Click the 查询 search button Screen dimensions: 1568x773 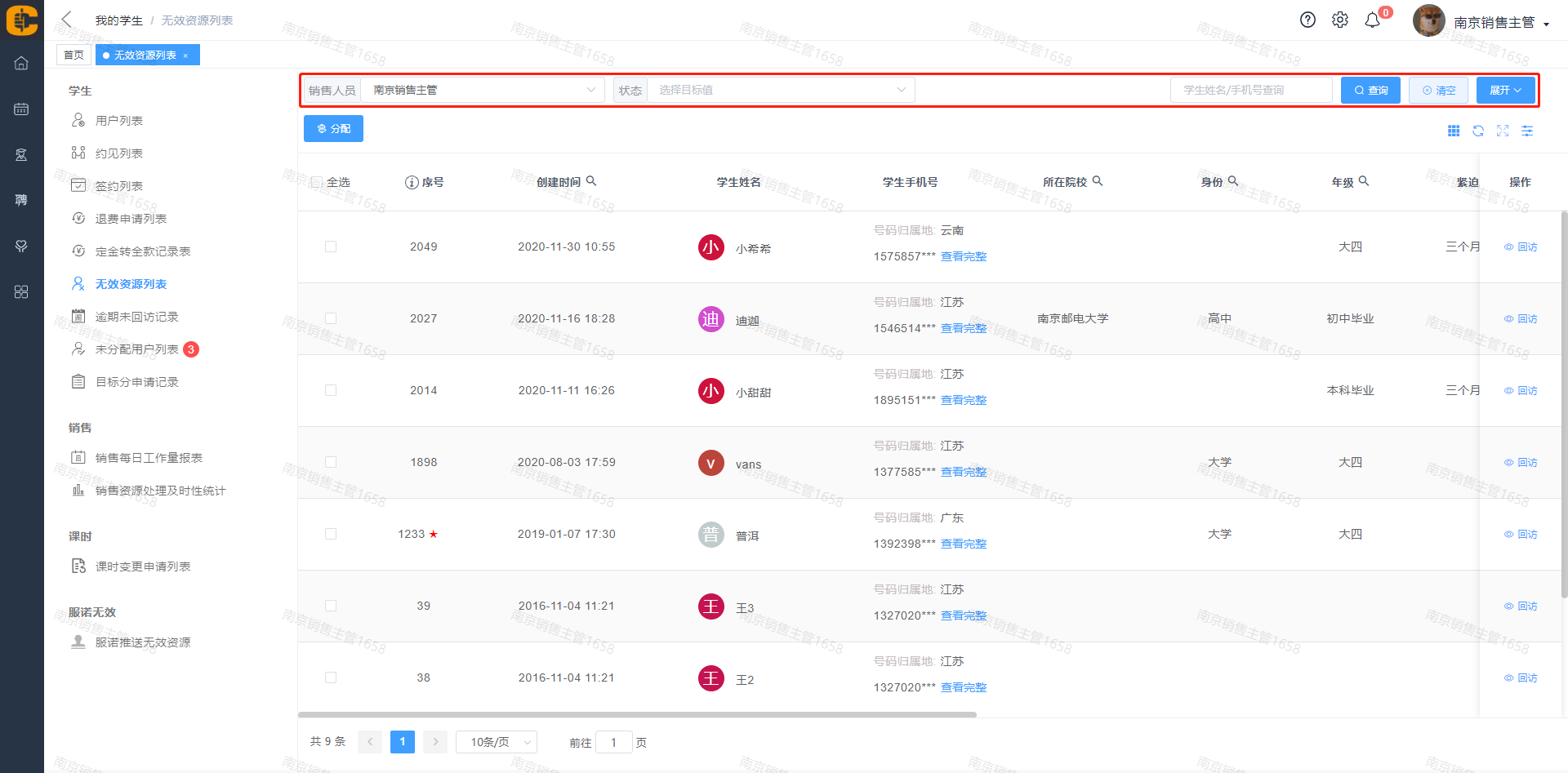point(1370,90)
